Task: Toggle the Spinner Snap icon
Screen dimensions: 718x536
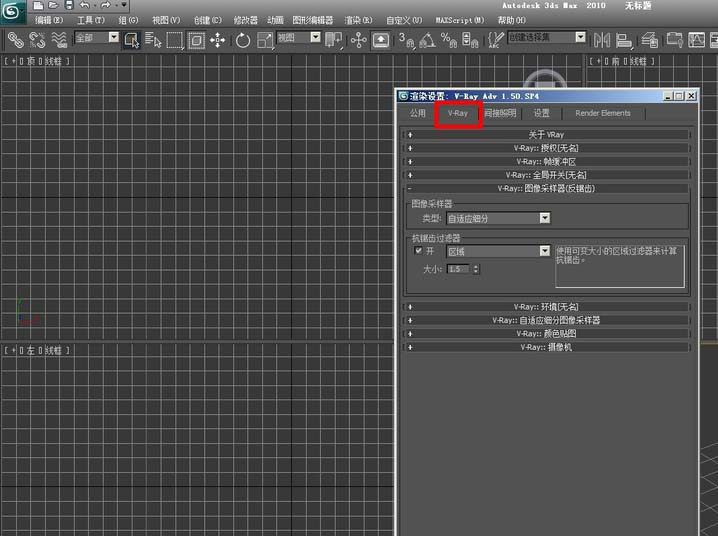Action: [x=470, y=40]
